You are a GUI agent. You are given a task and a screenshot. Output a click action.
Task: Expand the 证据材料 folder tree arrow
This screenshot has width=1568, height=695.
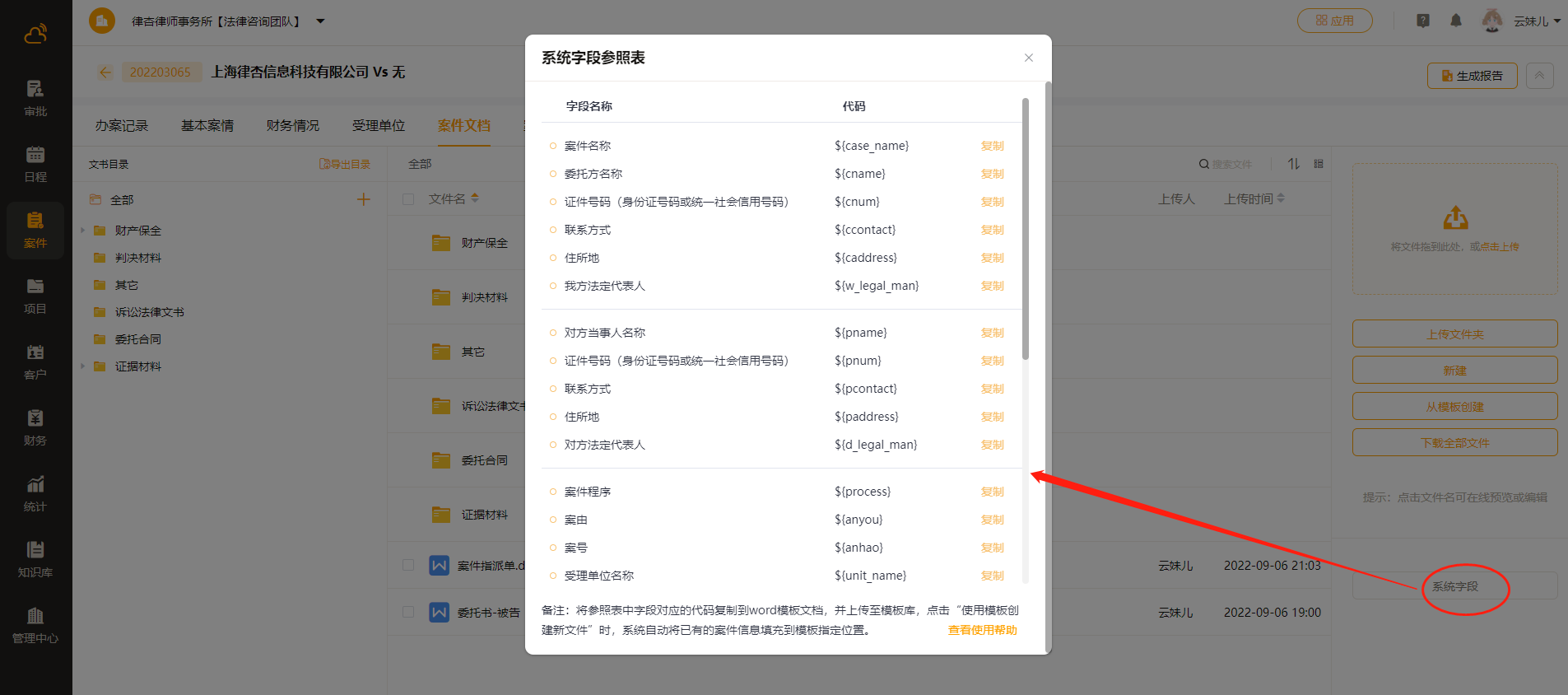tap(83, 366)
